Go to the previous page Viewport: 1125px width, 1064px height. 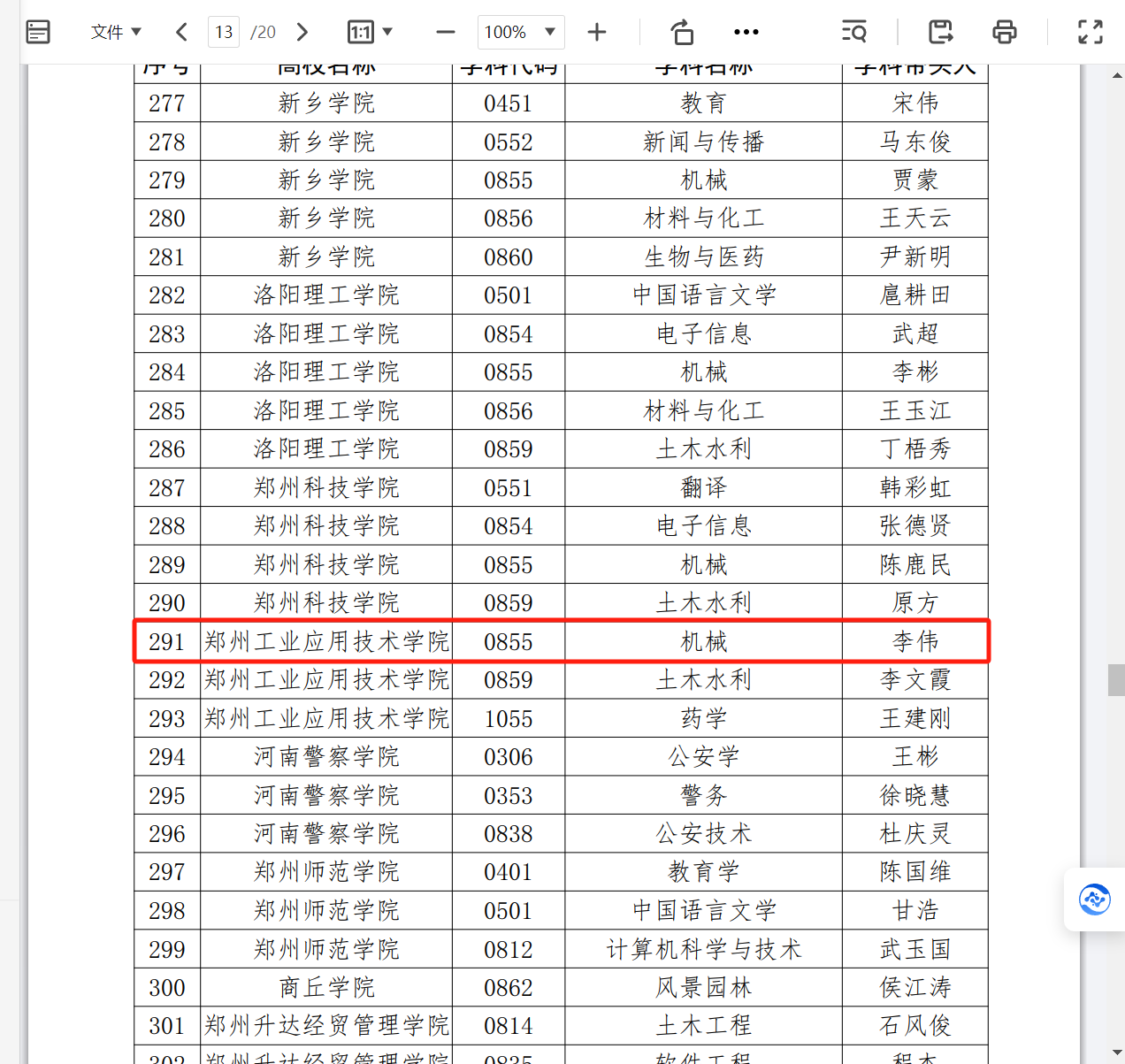[181, 33]
